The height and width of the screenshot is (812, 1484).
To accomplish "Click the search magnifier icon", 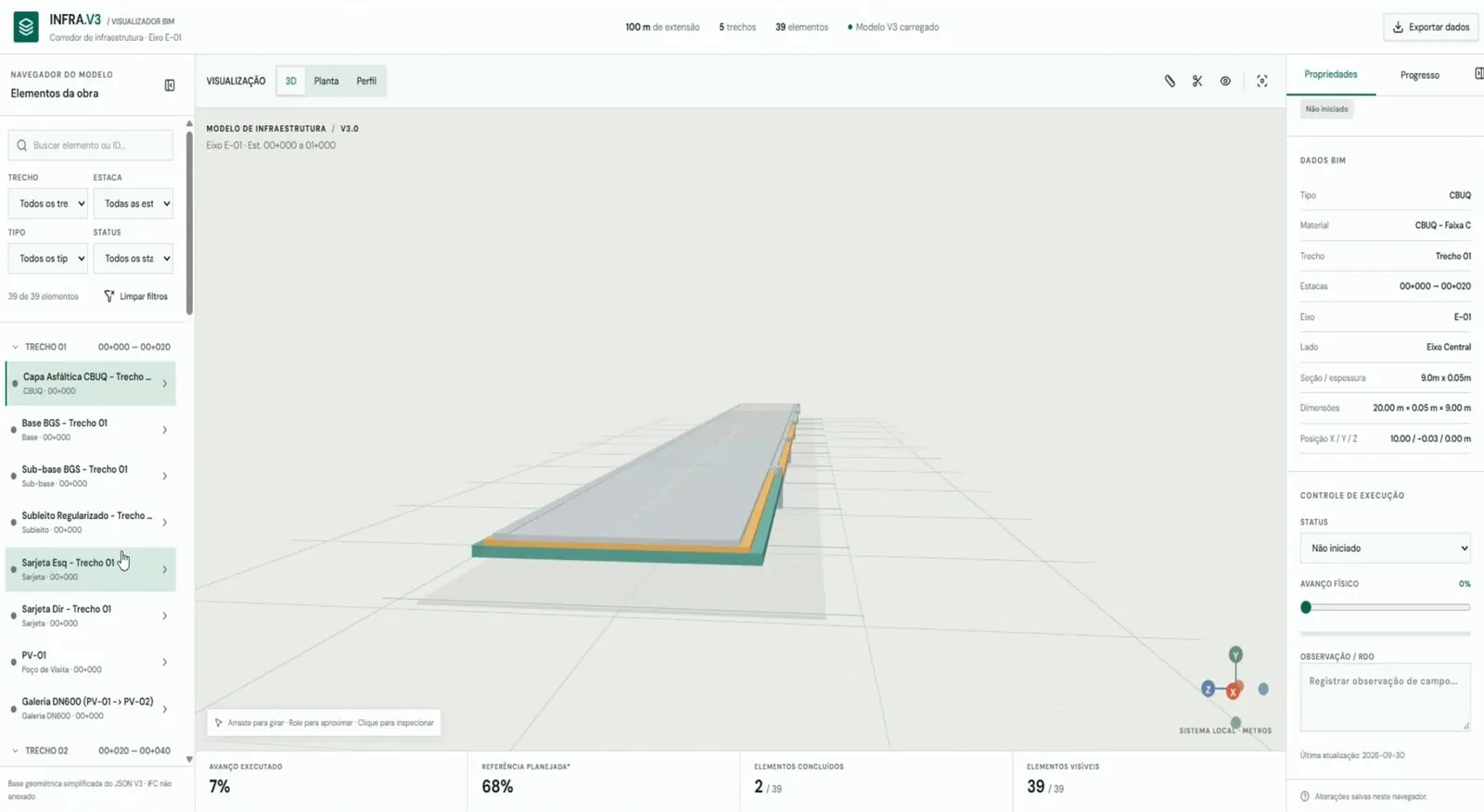I will 22,146.
